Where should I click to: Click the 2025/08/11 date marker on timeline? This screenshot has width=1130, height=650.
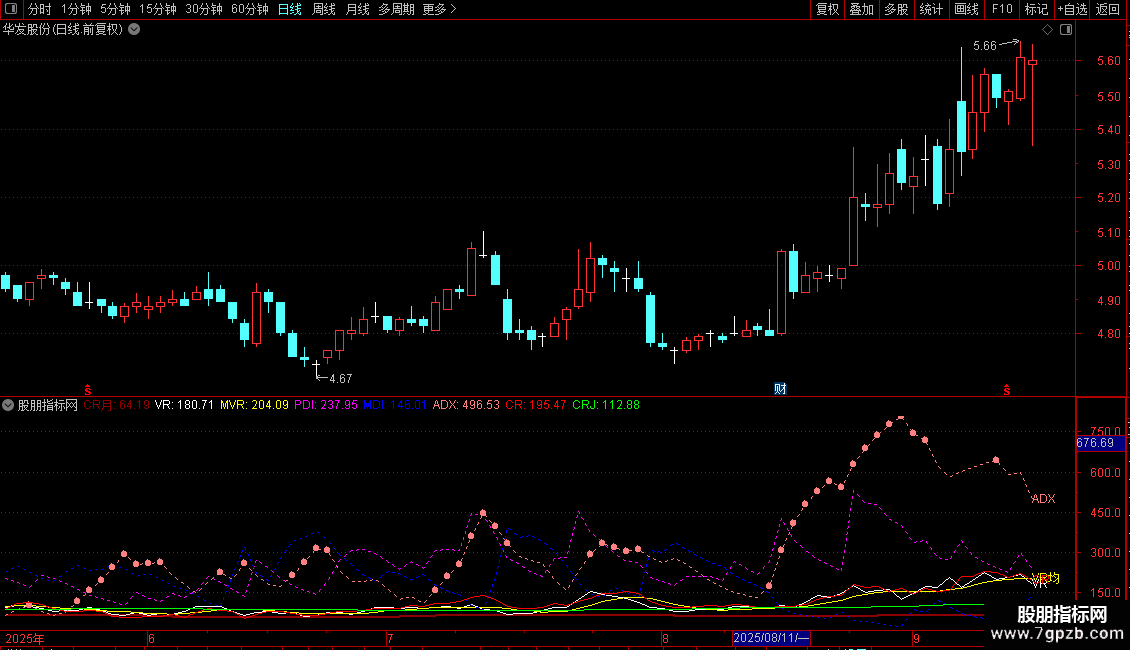pos(771,638)
